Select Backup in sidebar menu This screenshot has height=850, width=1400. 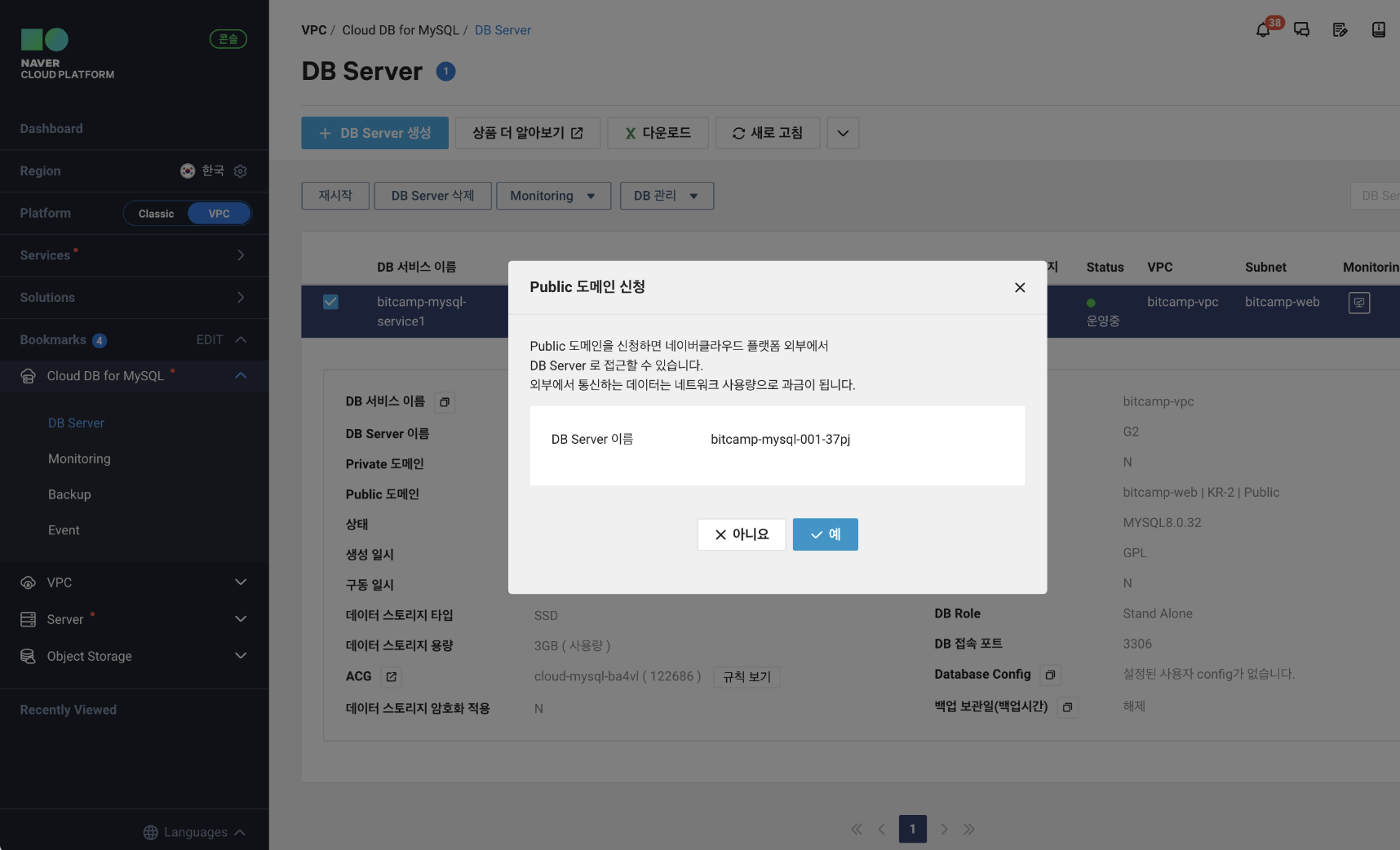click(69, 495)
